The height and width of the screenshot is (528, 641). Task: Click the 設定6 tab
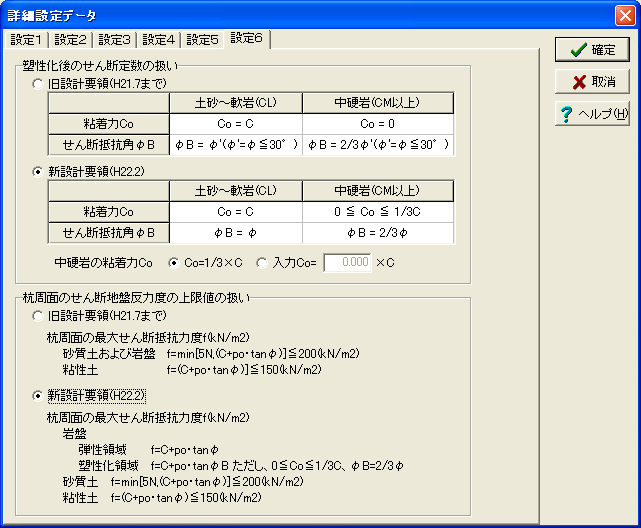[x=247, y=38]
